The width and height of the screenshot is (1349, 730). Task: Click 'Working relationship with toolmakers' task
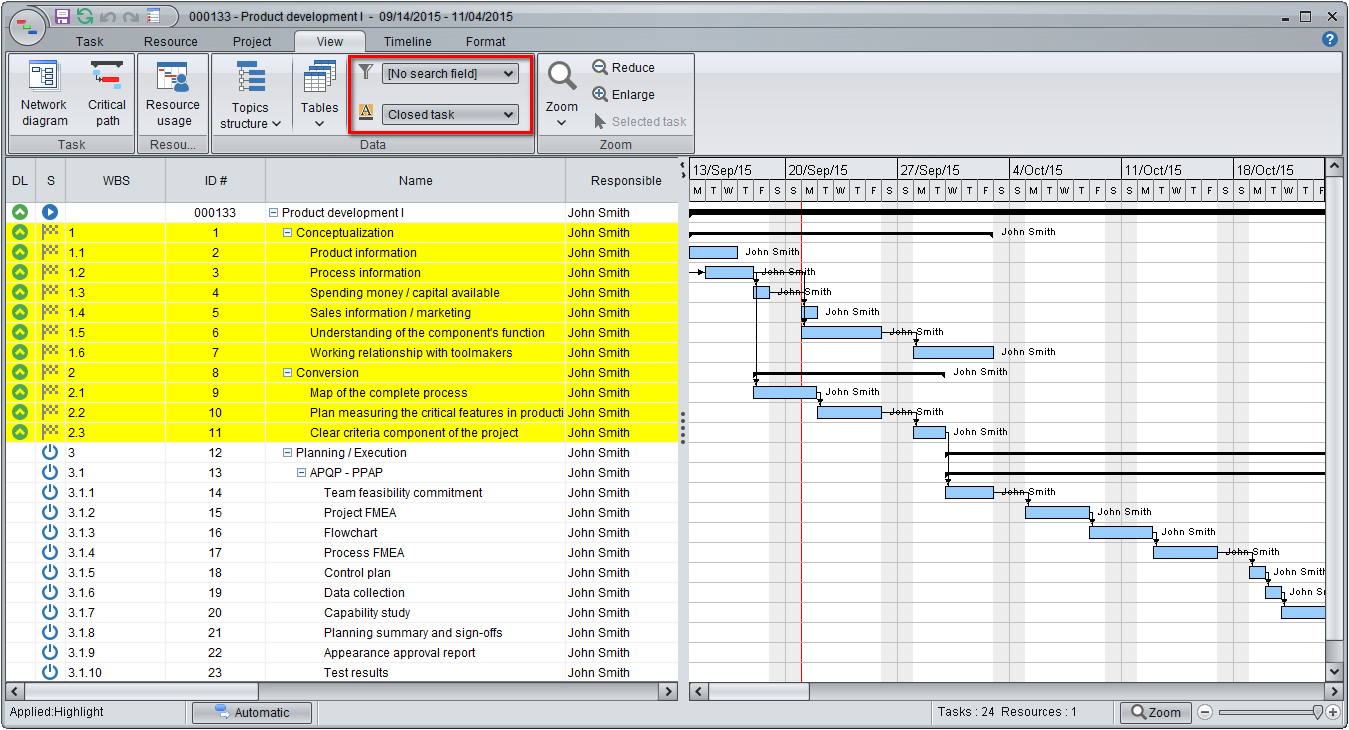pos(411,352)
